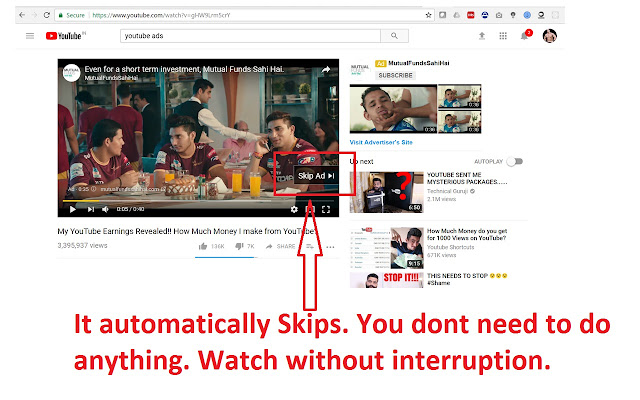This screenshot has width=640, height=400.
Task: Open the three-dot more actions menu
Action: (330, 246)
